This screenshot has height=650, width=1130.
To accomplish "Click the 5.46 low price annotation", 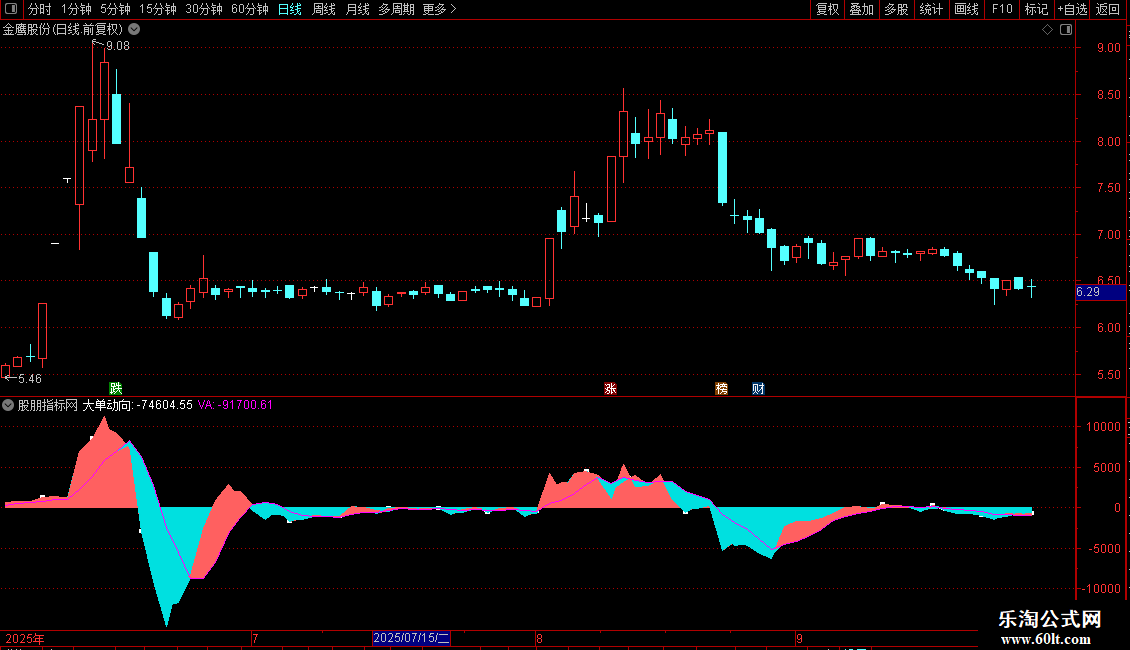I will click(x=30, y=379).
